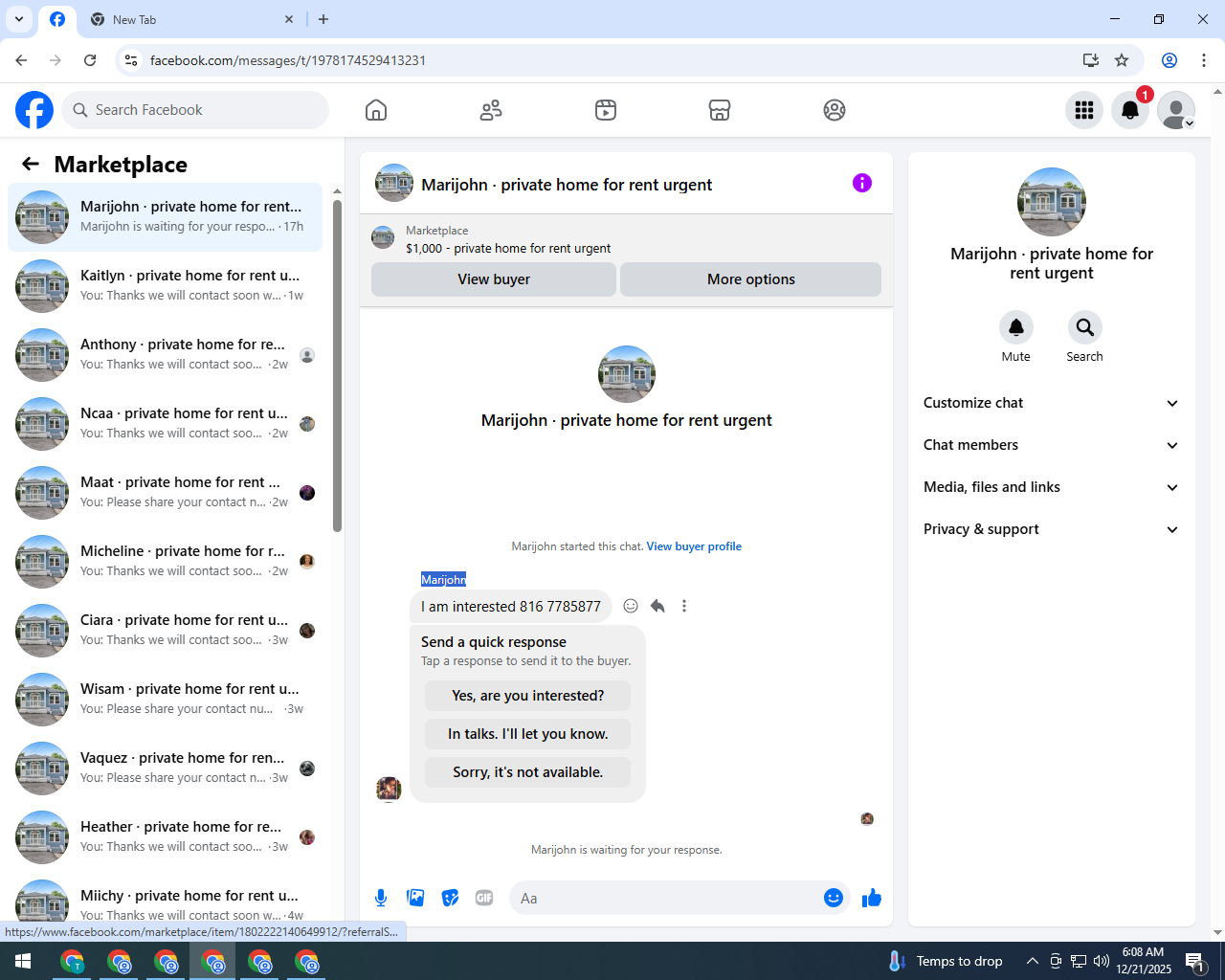Send 'In talks. I'll let you know.' response
The image size is (1225, 980).
(528, 734)
